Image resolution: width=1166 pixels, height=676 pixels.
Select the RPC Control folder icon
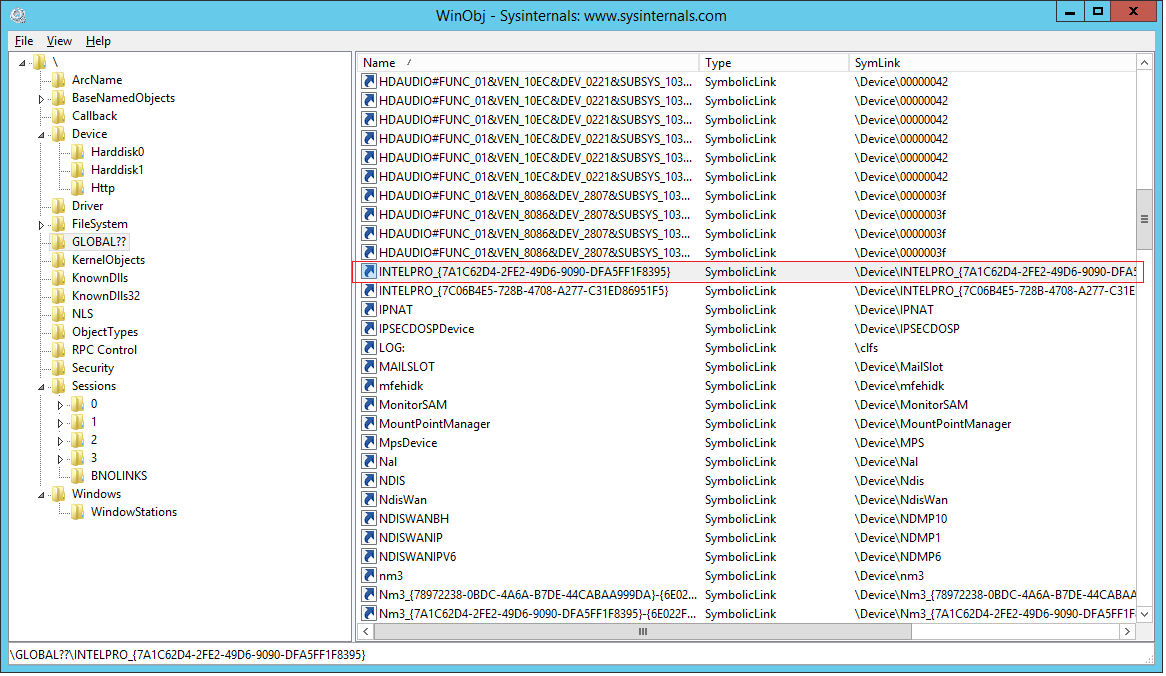click(59, 350)
